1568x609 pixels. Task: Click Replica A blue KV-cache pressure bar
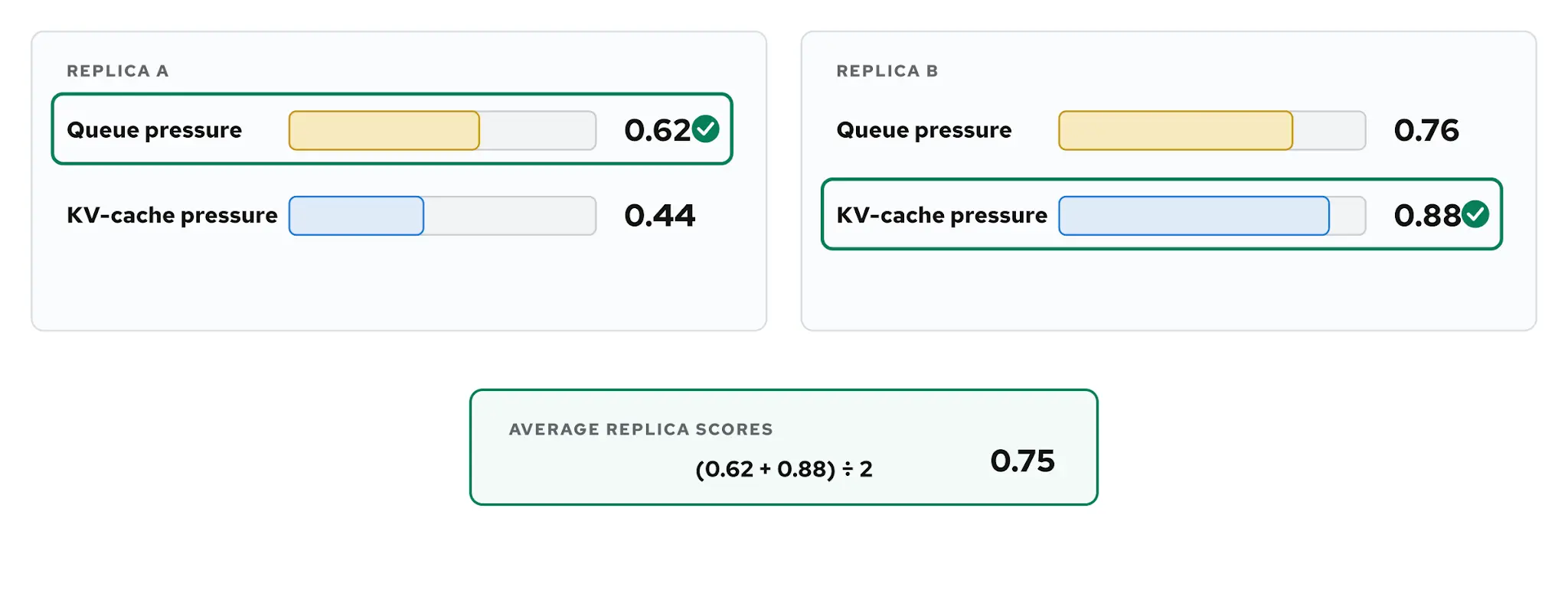(356, 216)
